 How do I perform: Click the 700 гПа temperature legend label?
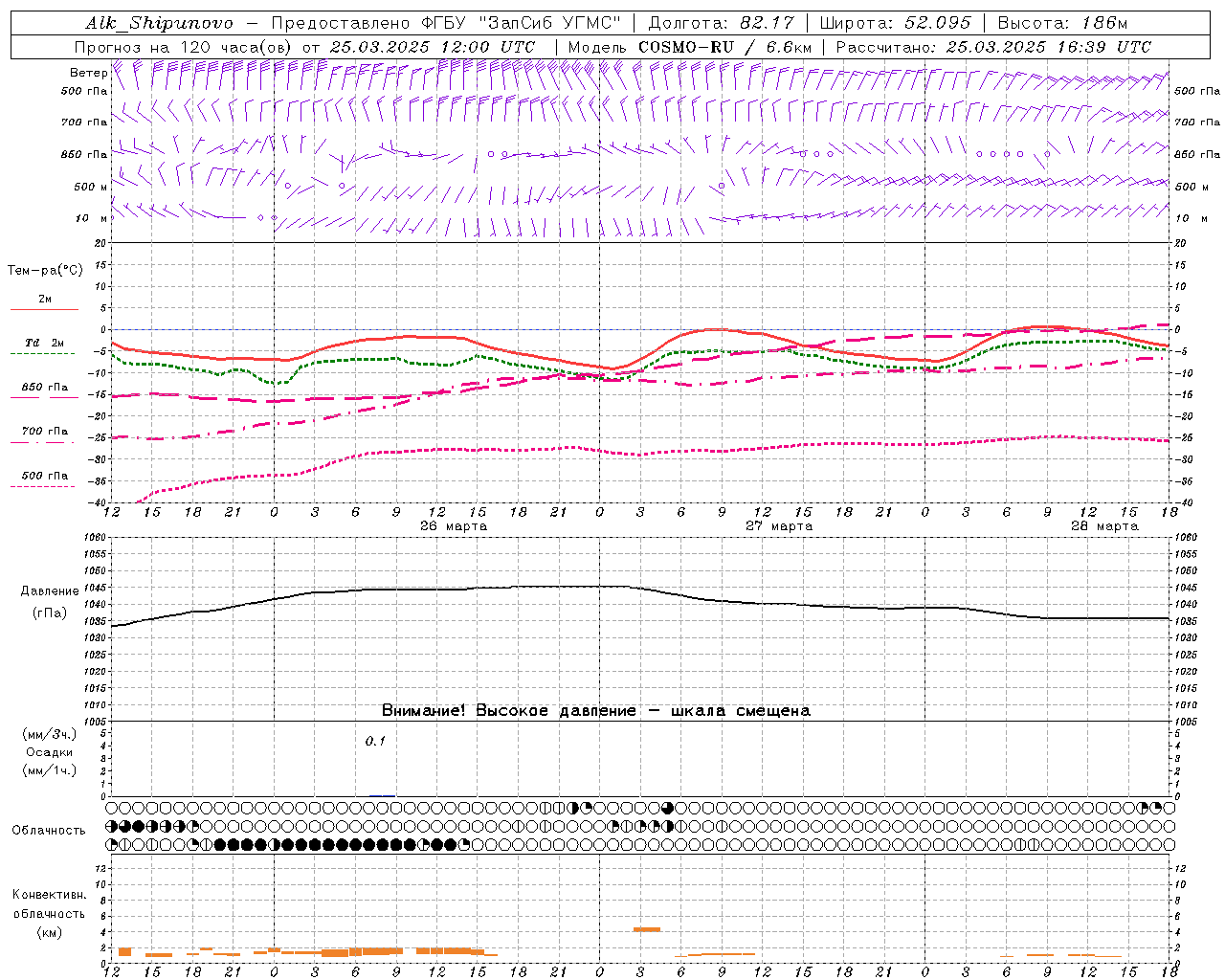(x=45, y=432)
